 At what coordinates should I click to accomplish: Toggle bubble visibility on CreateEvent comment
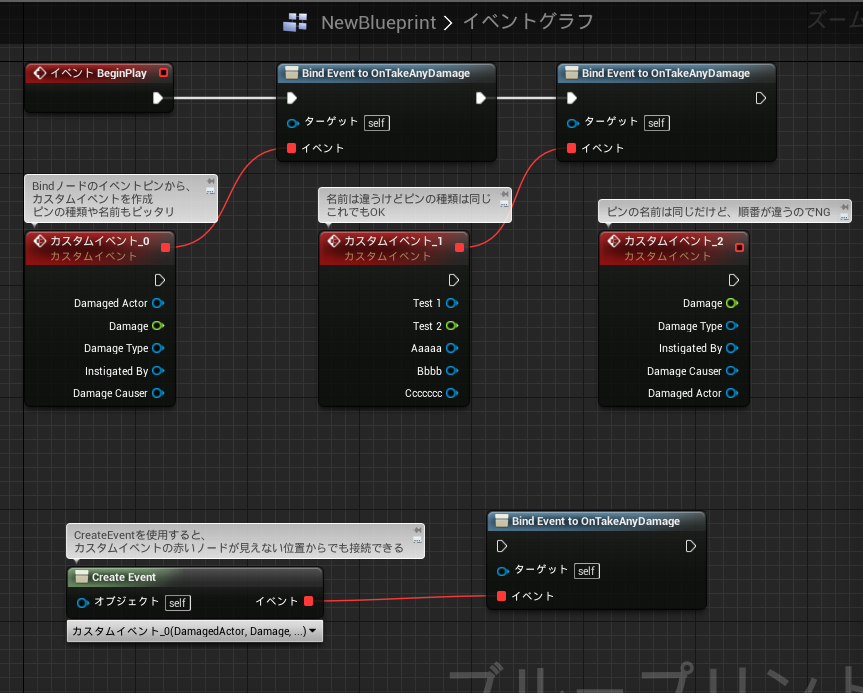point(417,540)
